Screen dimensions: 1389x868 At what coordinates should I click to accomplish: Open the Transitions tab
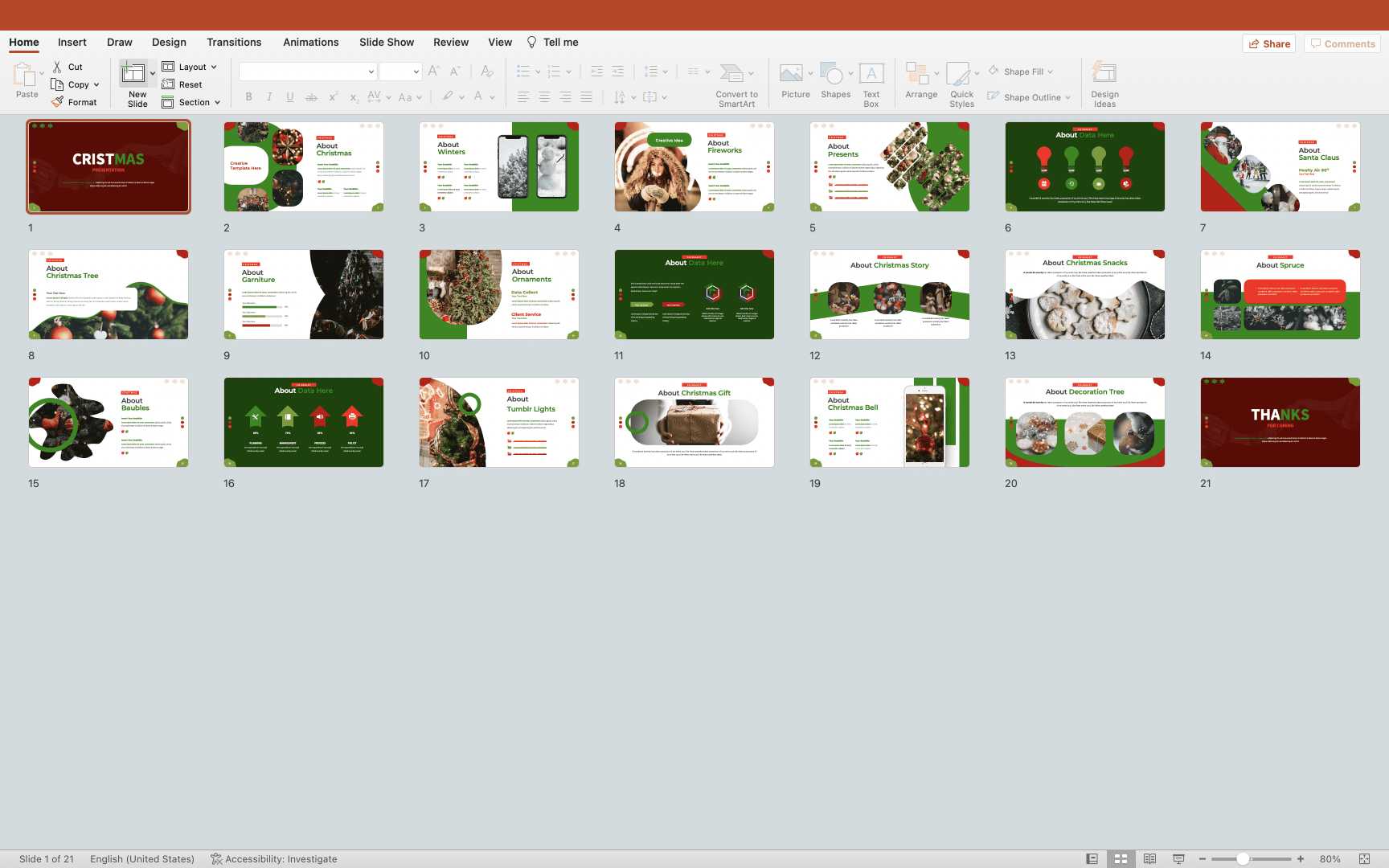pos(234,43)
